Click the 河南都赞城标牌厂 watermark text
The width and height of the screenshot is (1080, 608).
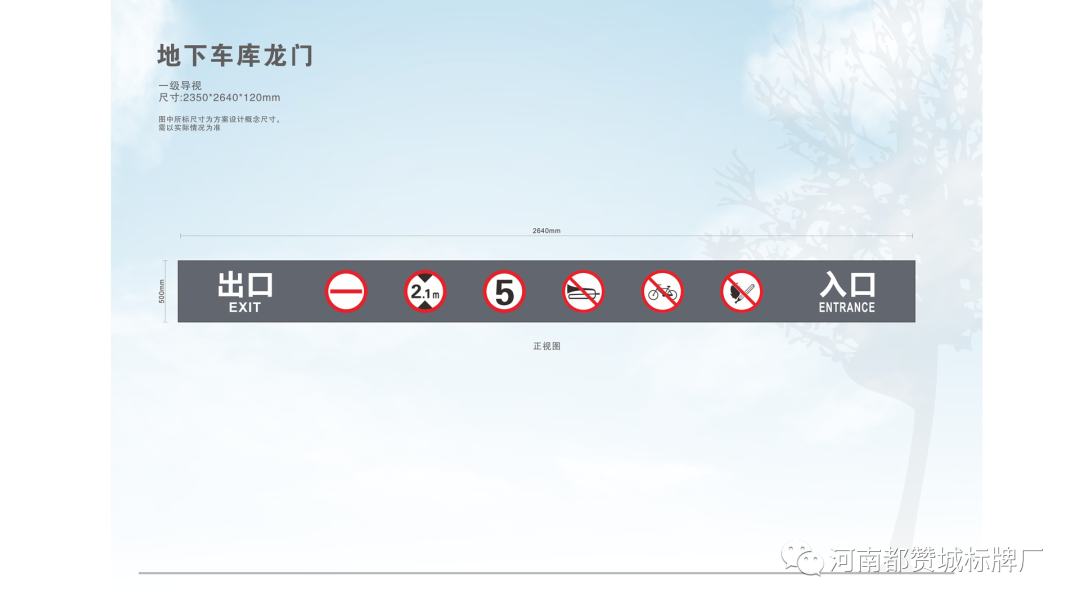tap(936, 560)
